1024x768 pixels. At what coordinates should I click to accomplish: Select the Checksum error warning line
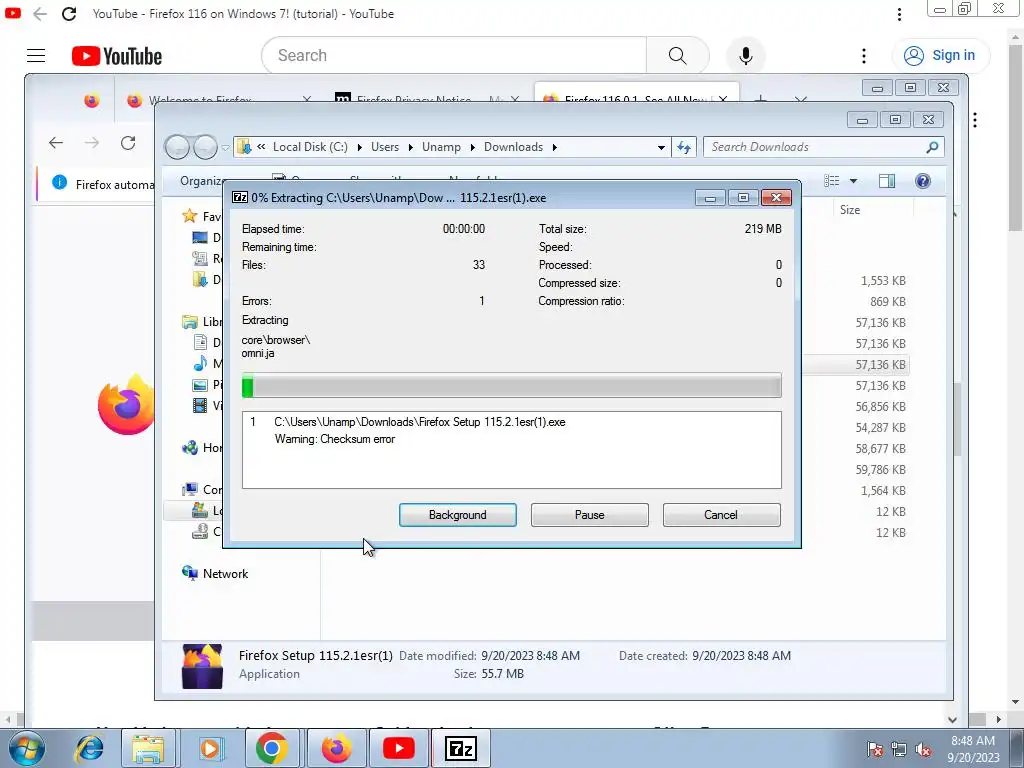pyautogui.click(x=334, y=439)
